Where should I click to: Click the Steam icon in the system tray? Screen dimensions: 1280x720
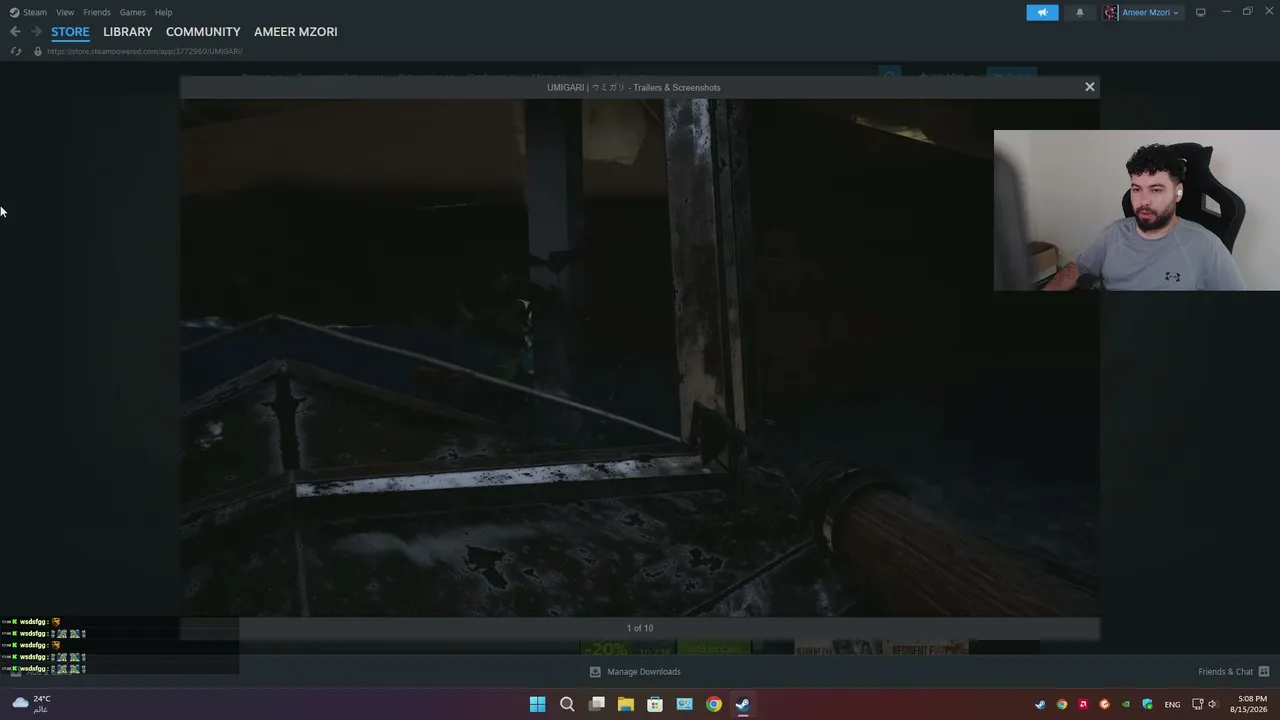point(1040,704)
